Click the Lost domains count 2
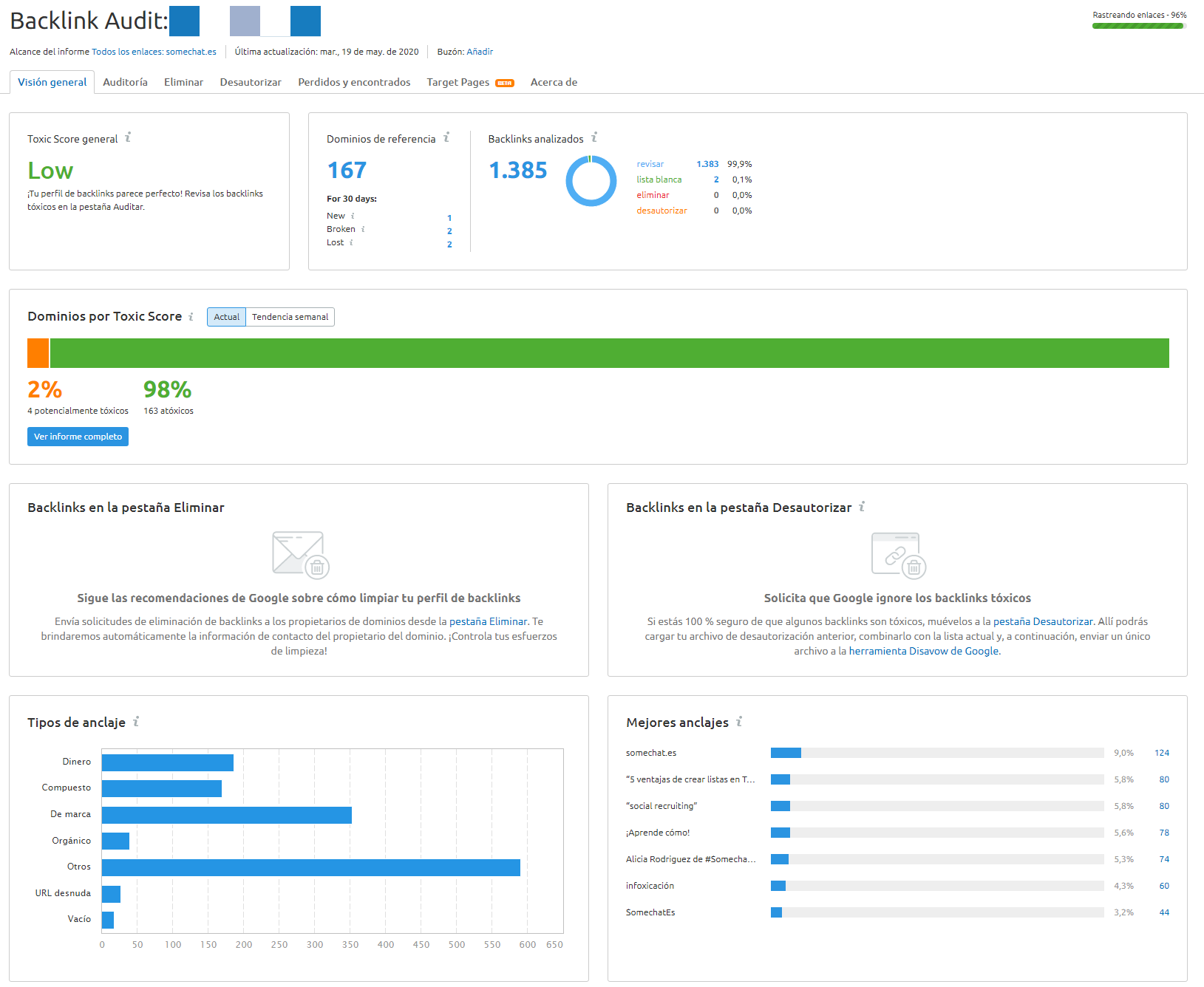This screenshot has height=987, width=1204. (x=449, y=245)
